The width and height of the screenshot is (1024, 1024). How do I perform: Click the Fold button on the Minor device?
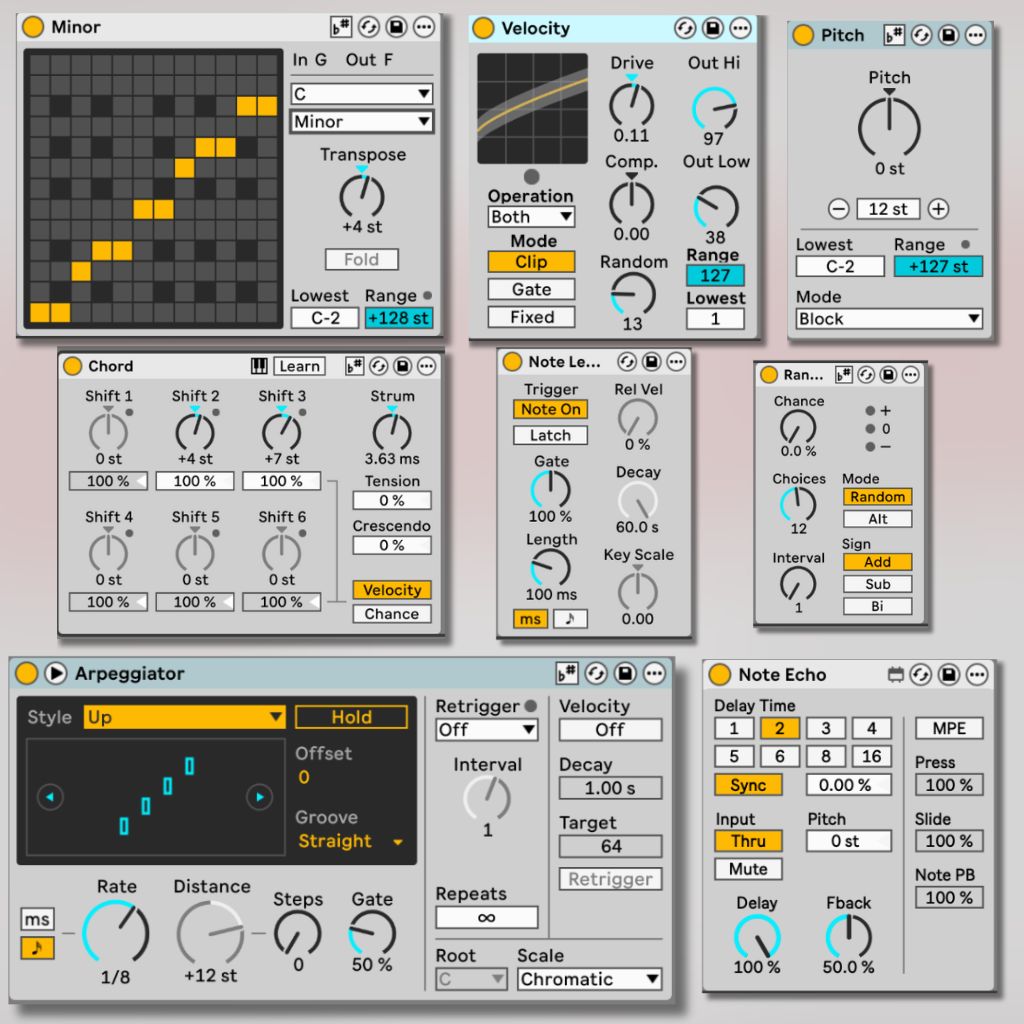tap(361, 259)
